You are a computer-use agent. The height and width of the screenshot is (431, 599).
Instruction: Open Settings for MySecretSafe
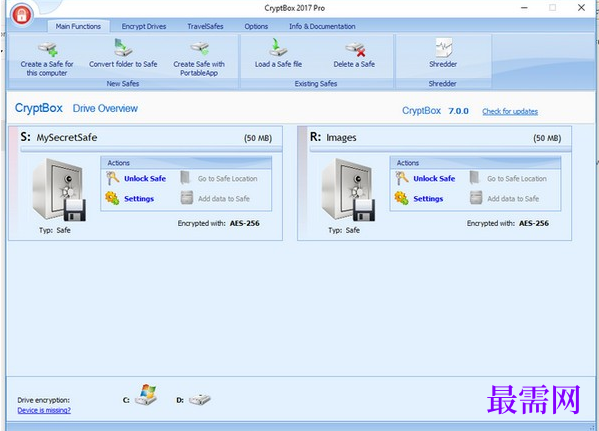pyautogui.click(x=139, y=199)
